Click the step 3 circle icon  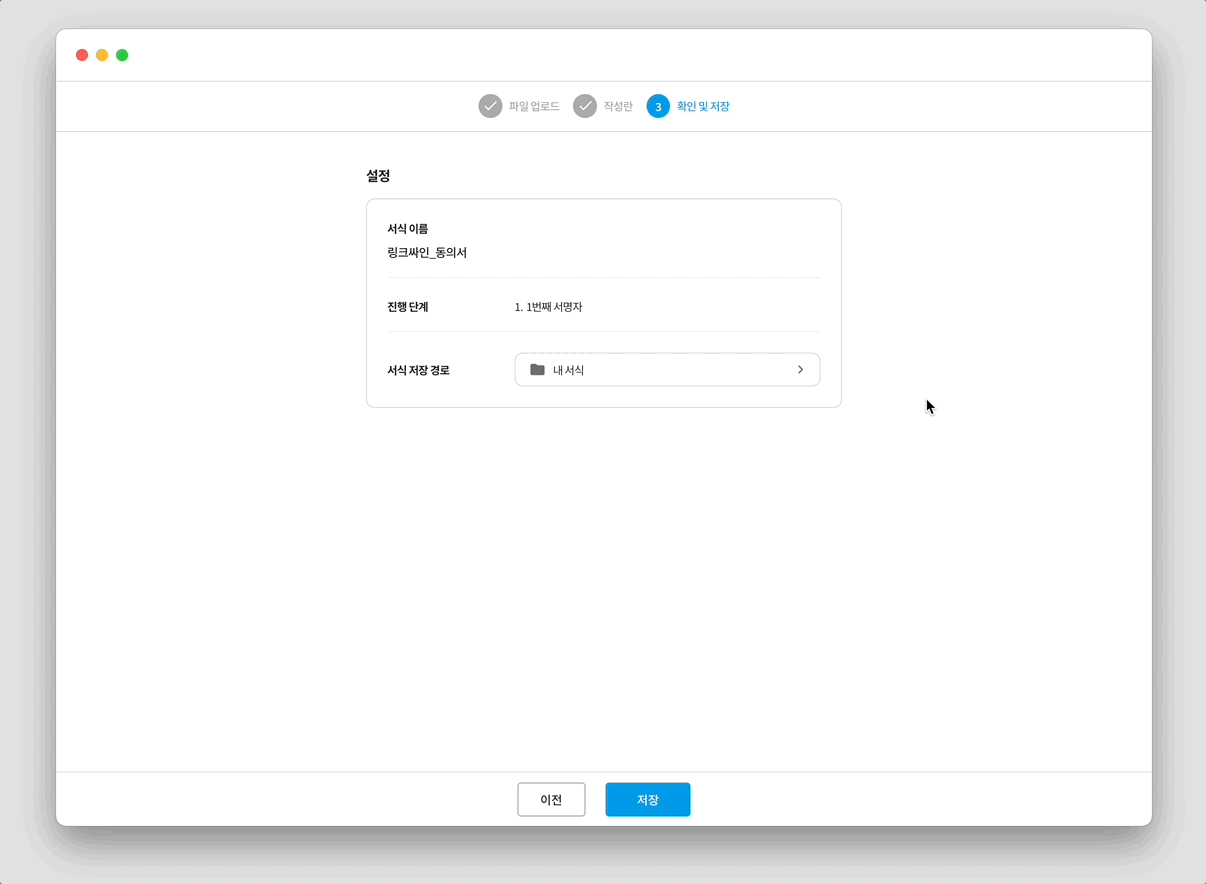point(658,106)
